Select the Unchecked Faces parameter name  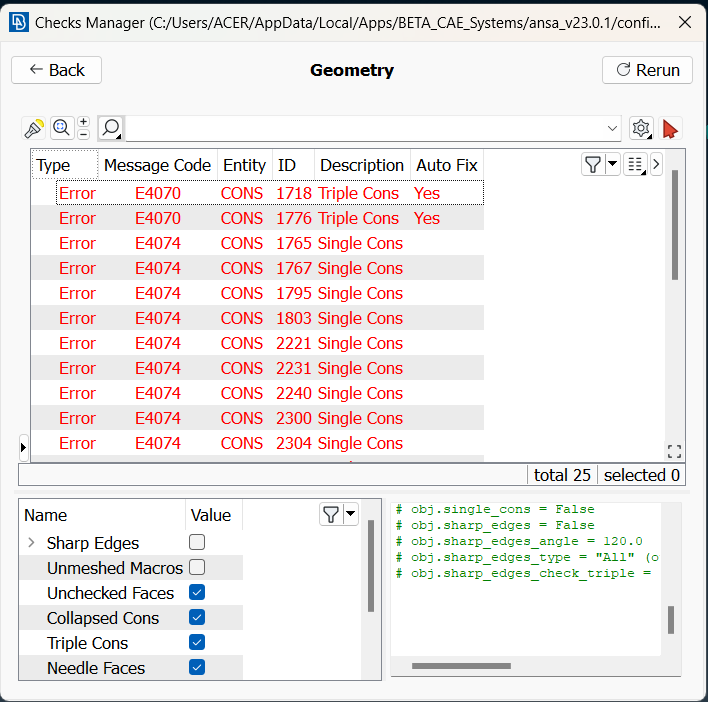coord(110,593)
